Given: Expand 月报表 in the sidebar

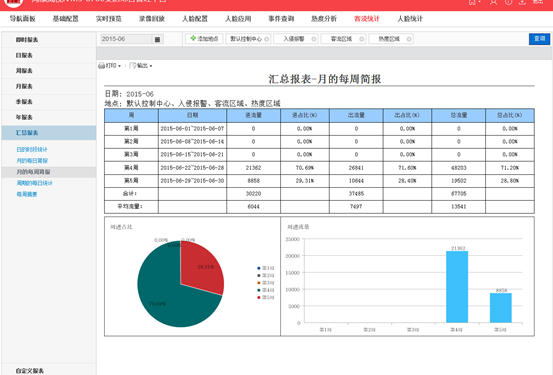Looking at the screenshot, I should click(49, 86).
